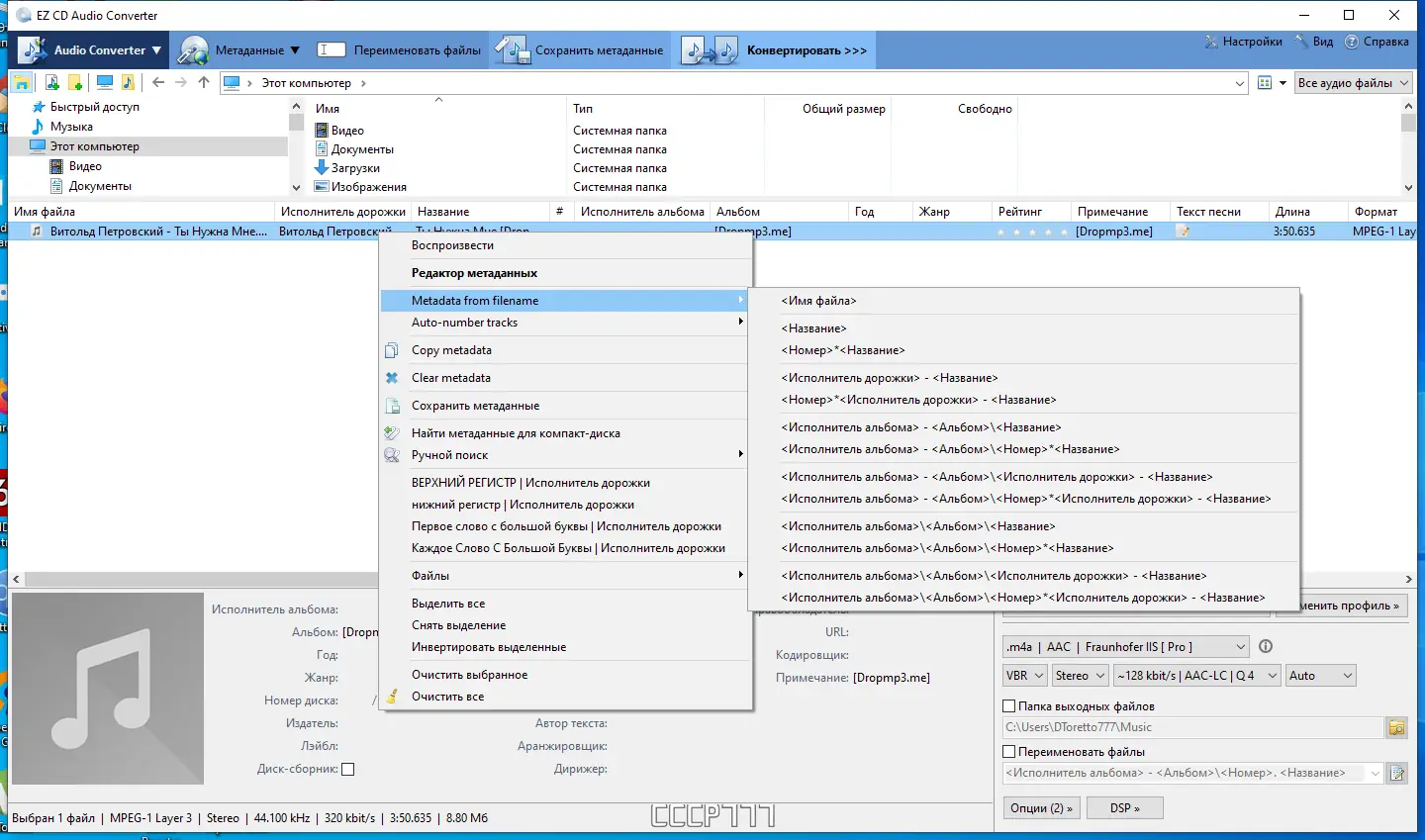The width and height of the screenshot is (1425, 840).
Task: Click the lyrics icon in track row
Action: coord(1183,232)
